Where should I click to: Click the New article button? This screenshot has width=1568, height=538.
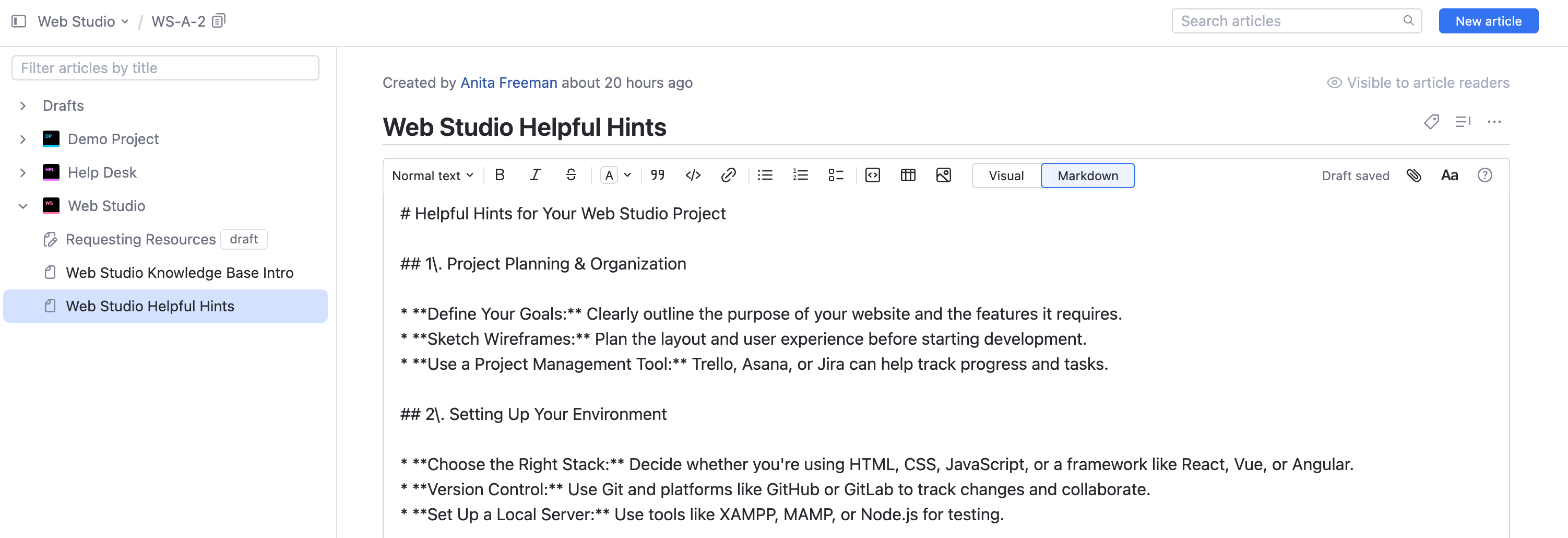pyautogui.click(x=1488, y=21)
